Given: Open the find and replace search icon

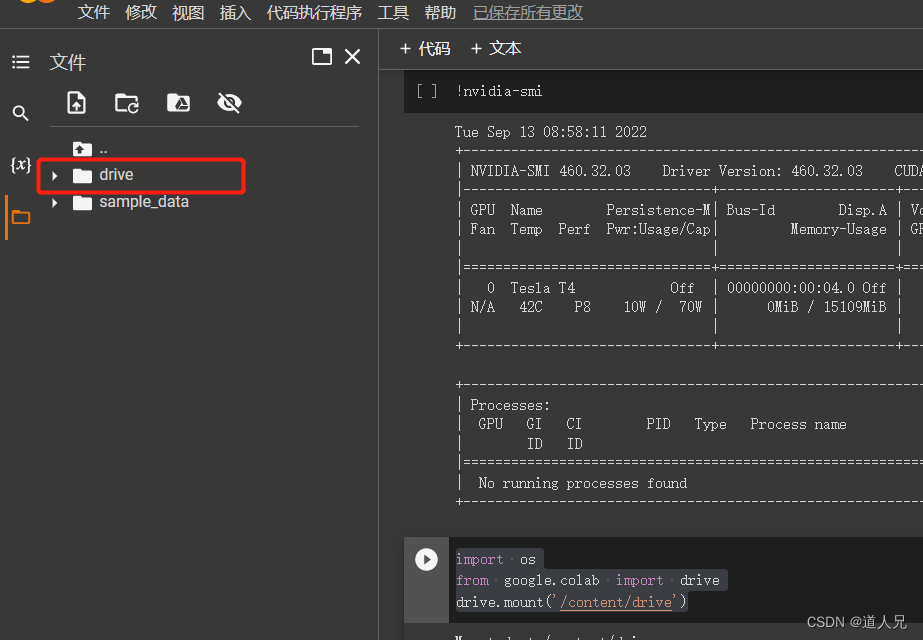Looking at the screenshot, I should tap(21, 113).
